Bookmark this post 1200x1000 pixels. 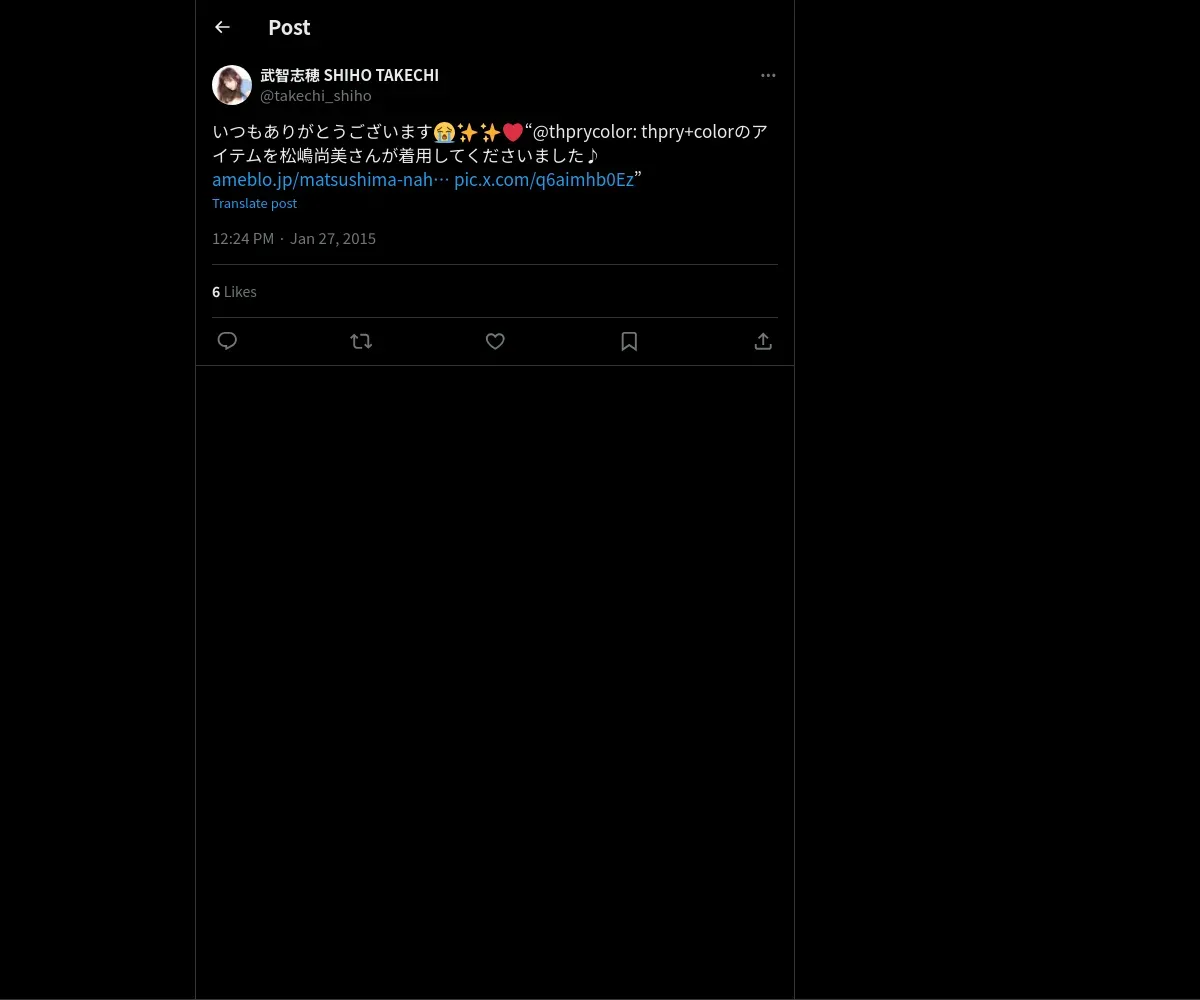pyautogui.click(x=629, y=341)
